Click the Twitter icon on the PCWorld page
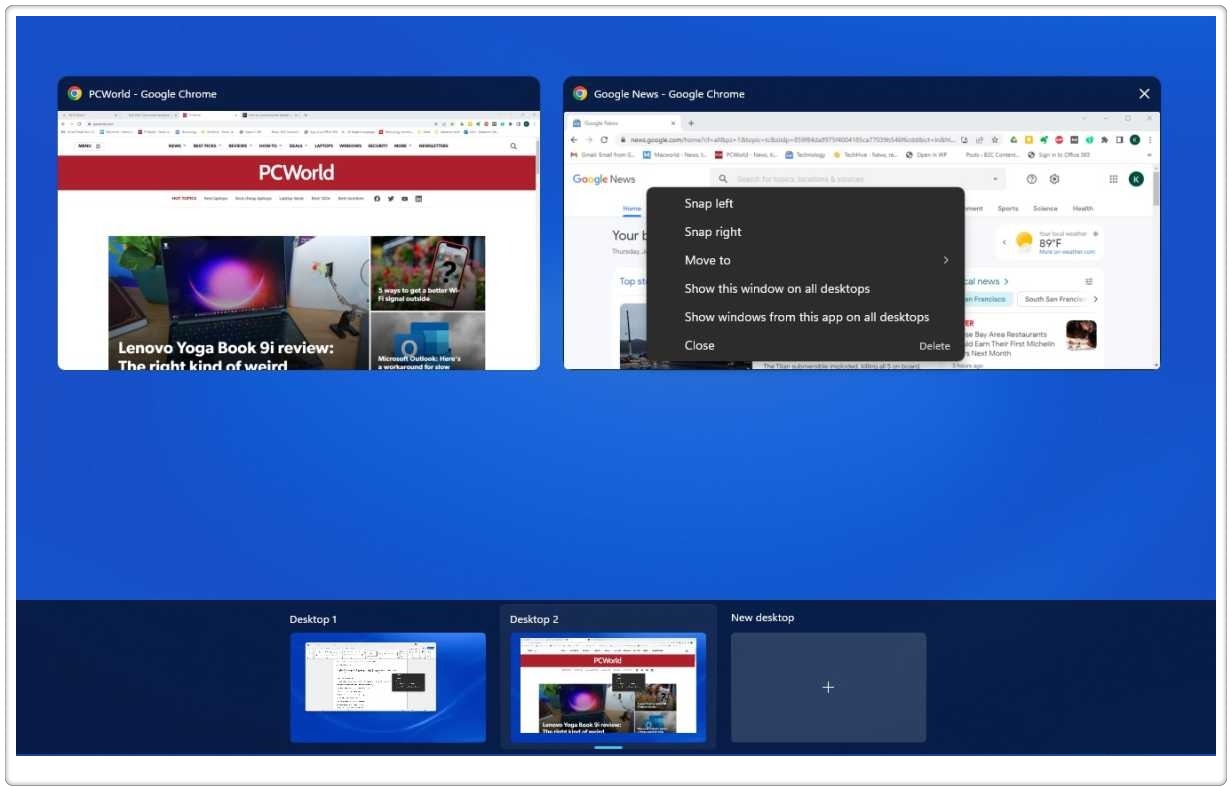 391,199
